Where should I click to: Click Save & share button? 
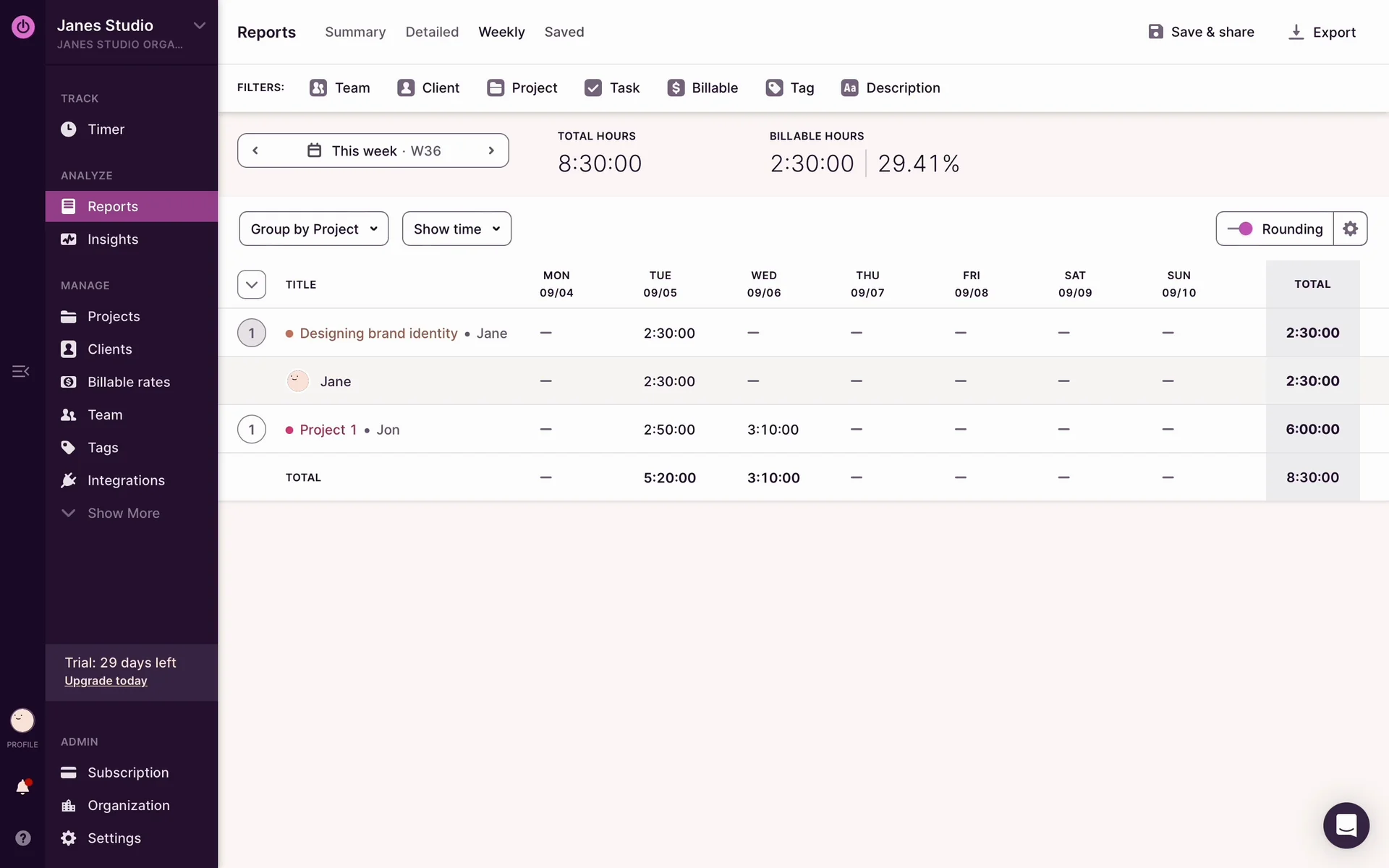tap(1201, 32)
